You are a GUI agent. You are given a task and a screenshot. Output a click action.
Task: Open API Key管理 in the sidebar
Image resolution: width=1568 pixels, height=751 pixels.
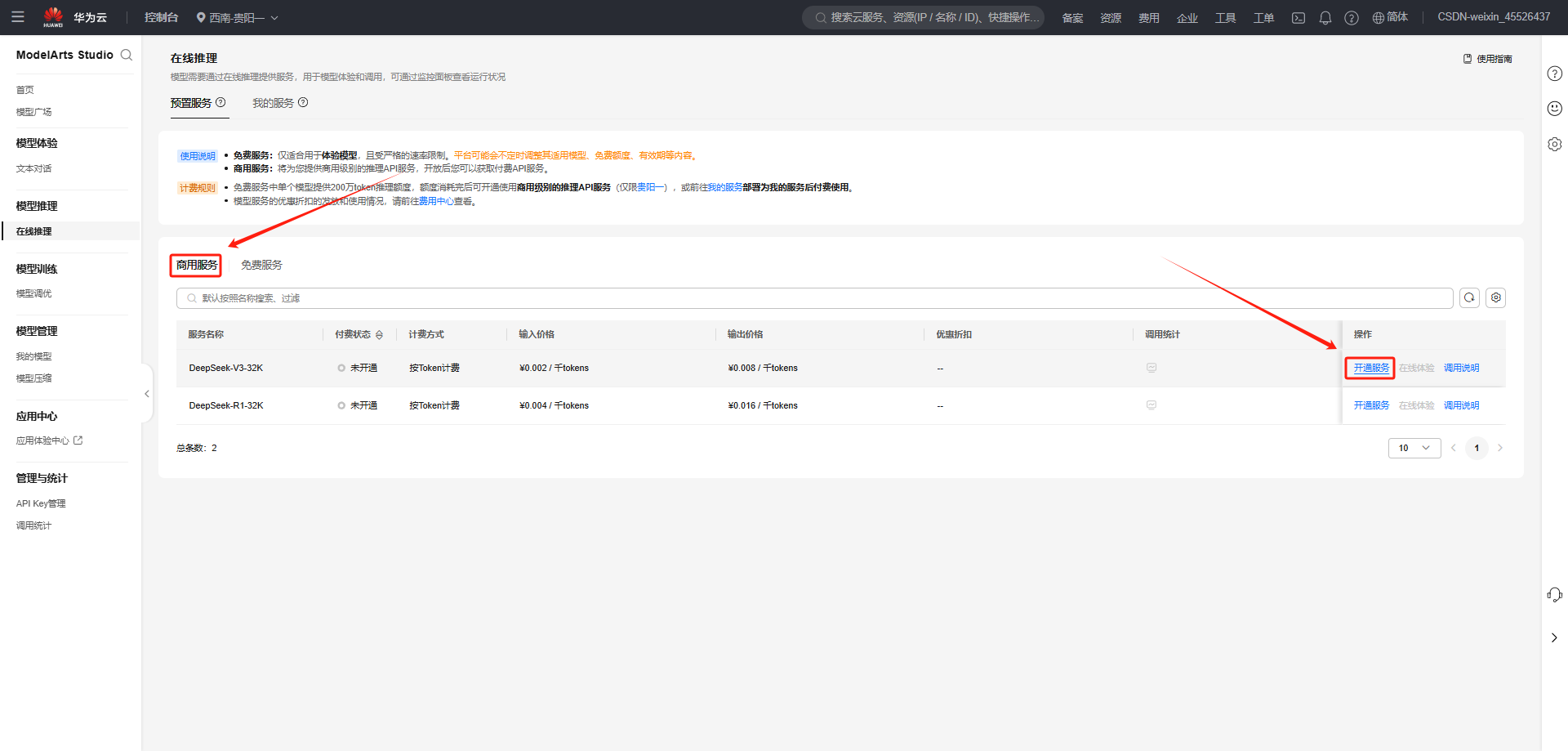point(41,503)
